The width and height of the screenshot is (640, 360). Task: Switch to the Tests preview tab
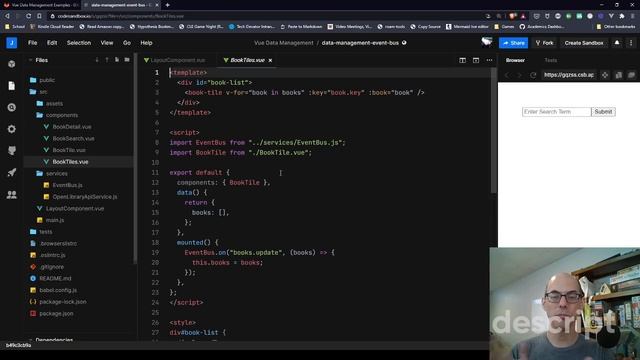coord(551,60)
